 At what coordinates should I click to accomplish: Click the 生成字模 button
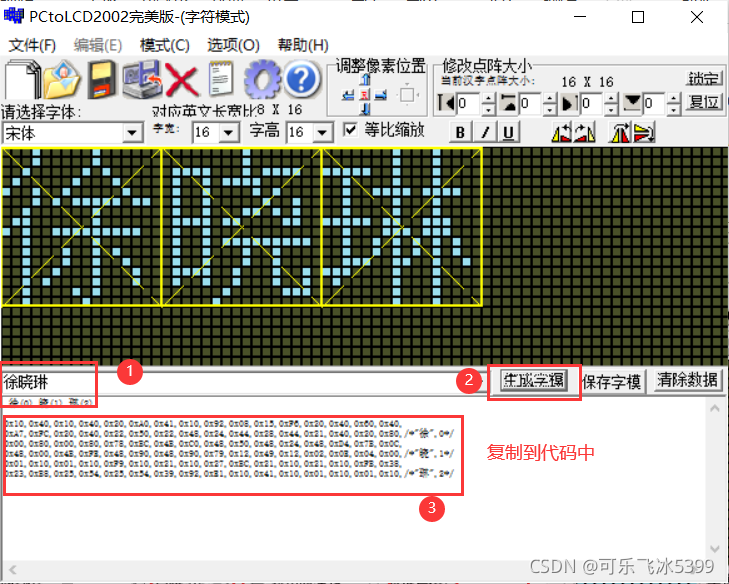[534, 380]
